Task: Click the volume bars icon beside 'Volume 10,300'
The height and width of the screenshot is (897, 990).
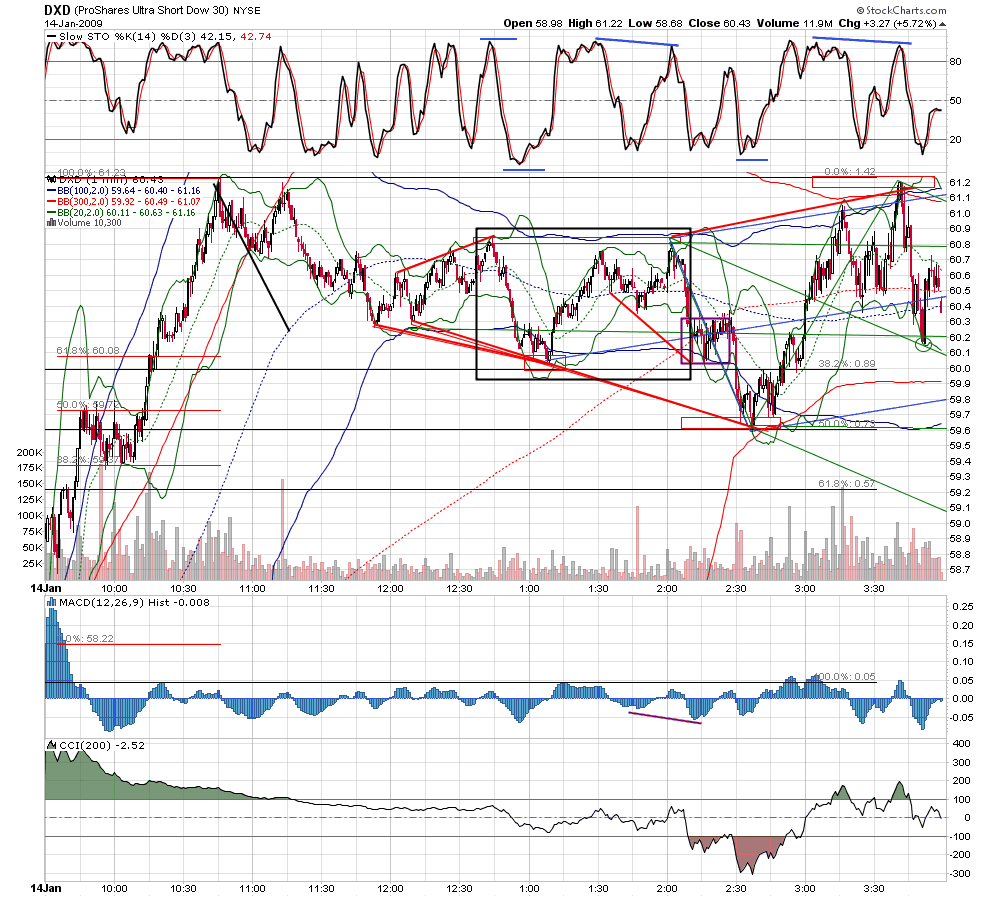Action: point(52,223)
